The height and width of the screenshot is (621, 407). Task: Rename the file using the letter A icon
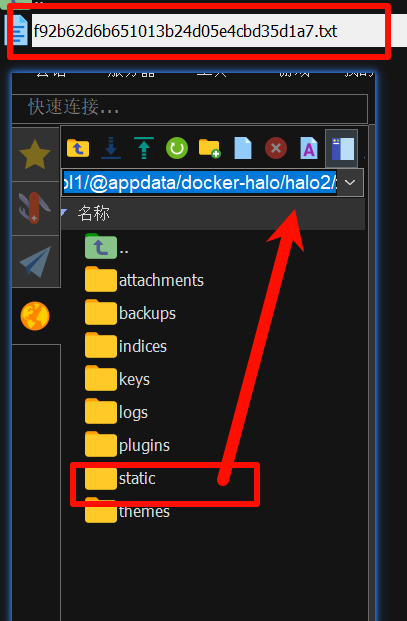[309, 148]
